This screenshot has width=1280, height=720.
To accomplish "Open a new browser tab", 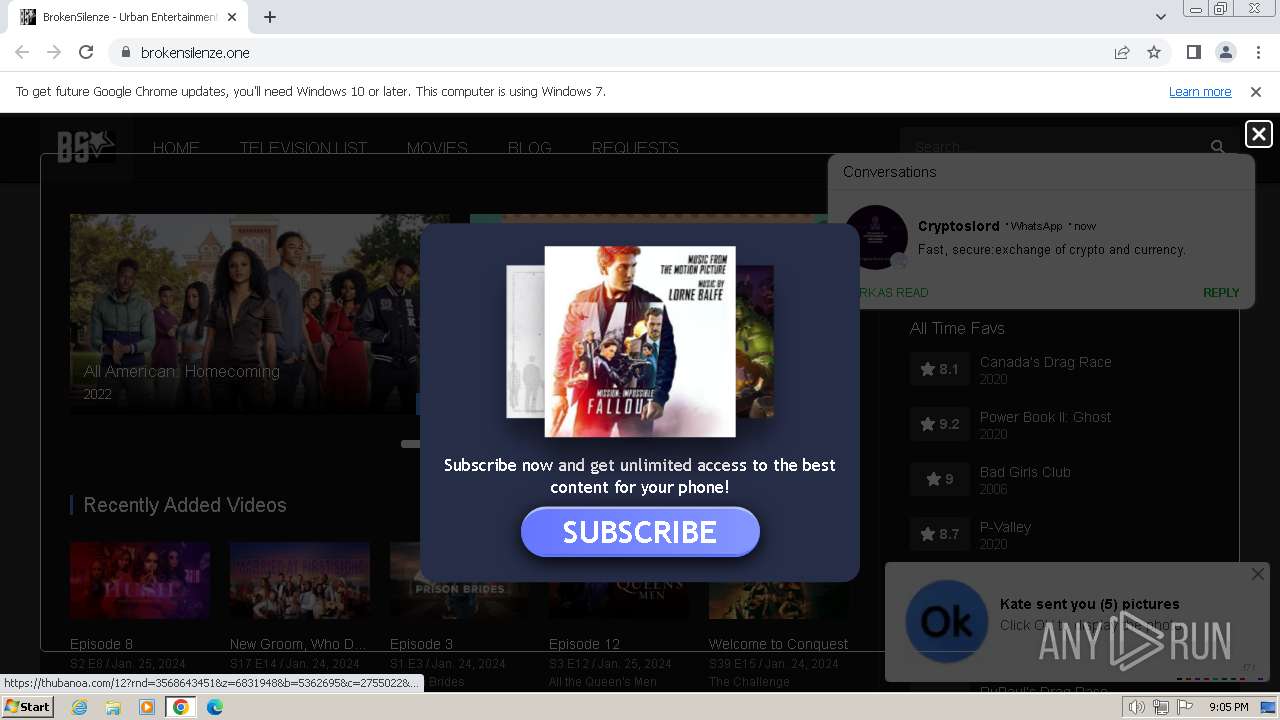I will pos(270,17).
